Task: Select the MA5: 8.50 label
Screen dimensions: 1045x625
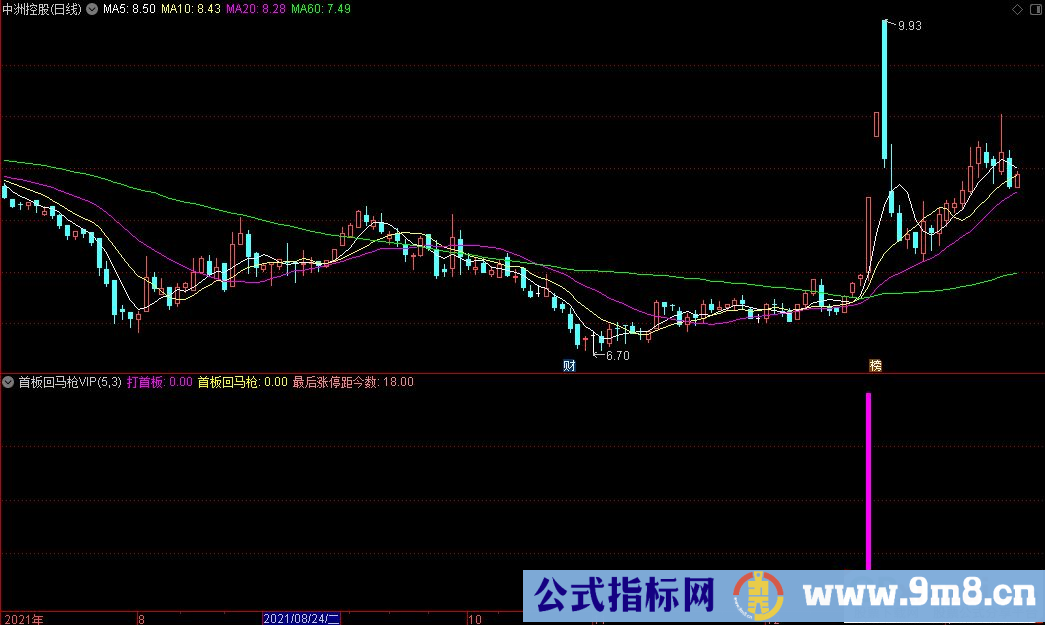Action: click(129, 9)
